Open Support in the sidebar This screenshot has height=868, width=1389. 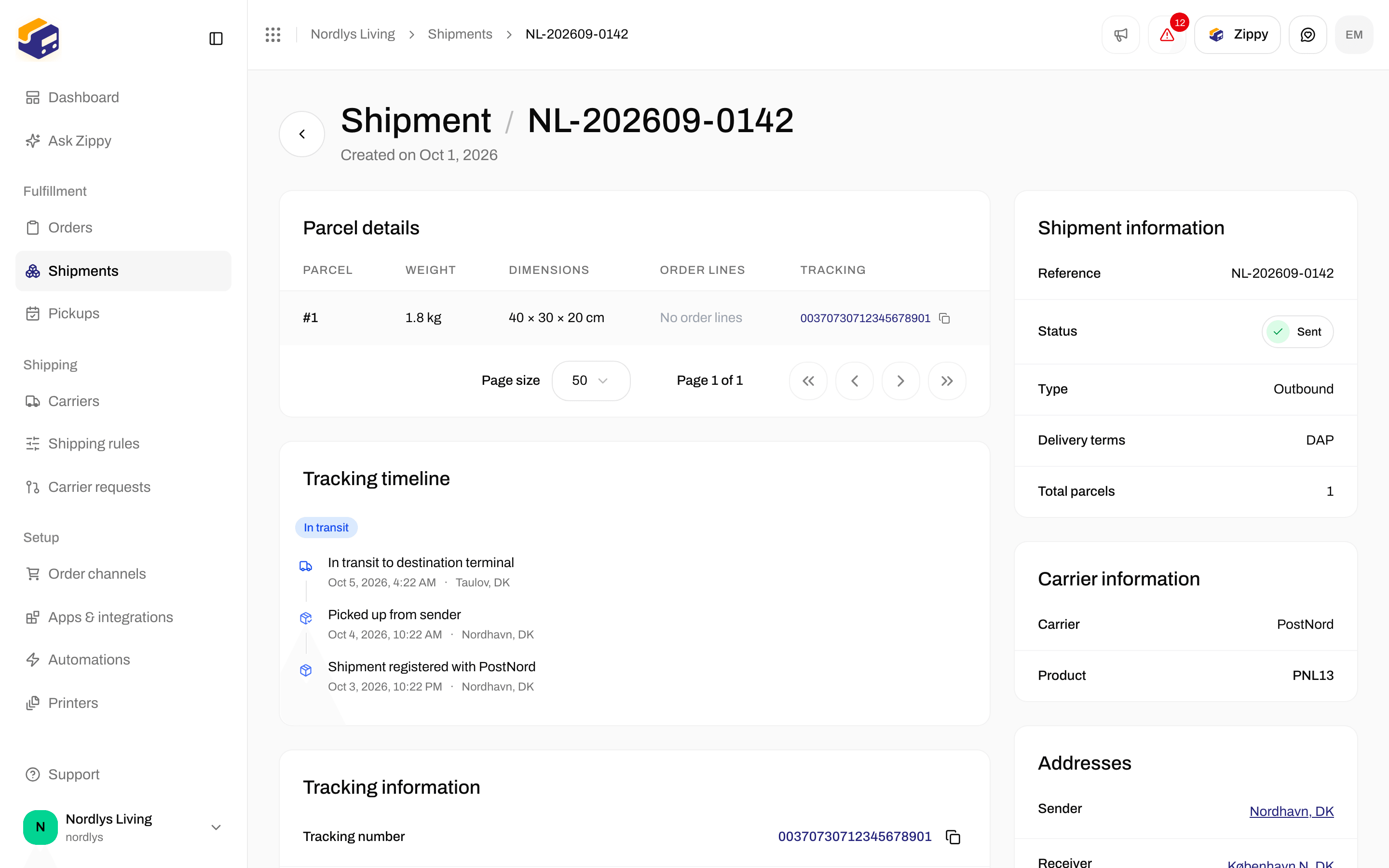[123, 774]
